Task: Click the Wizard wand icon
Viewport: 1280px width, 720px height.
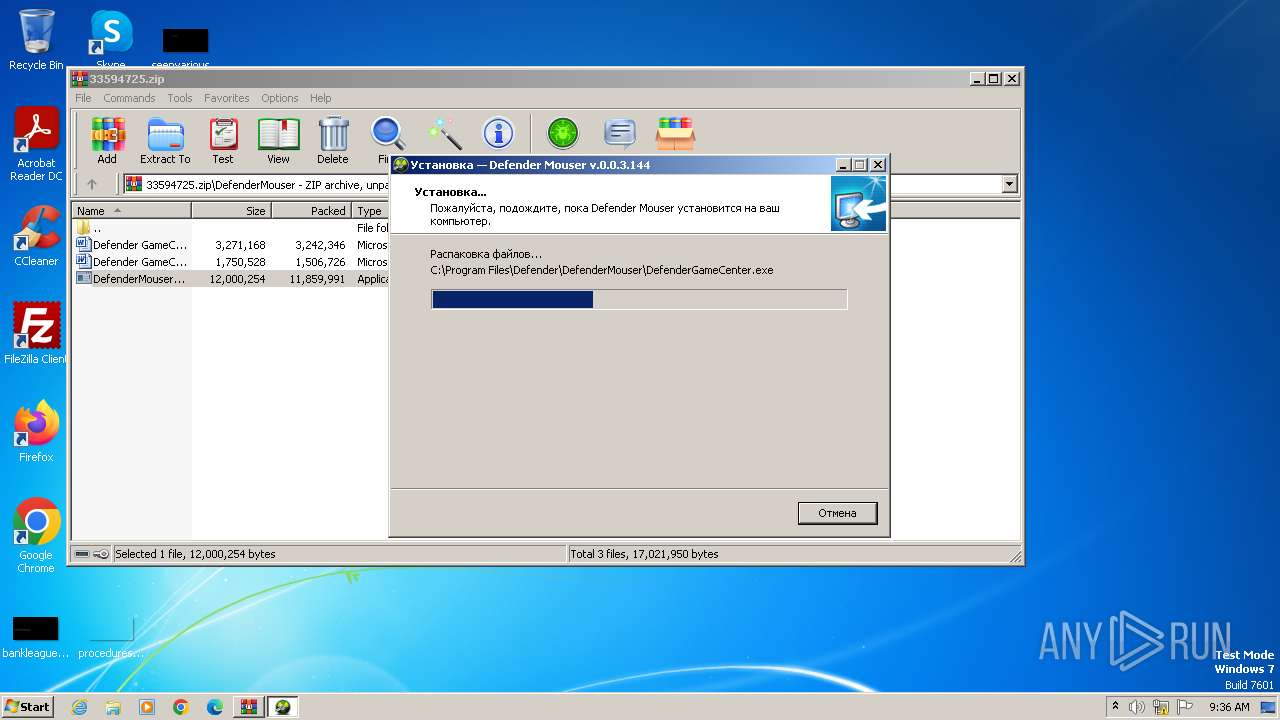Action: click(443, 133)
